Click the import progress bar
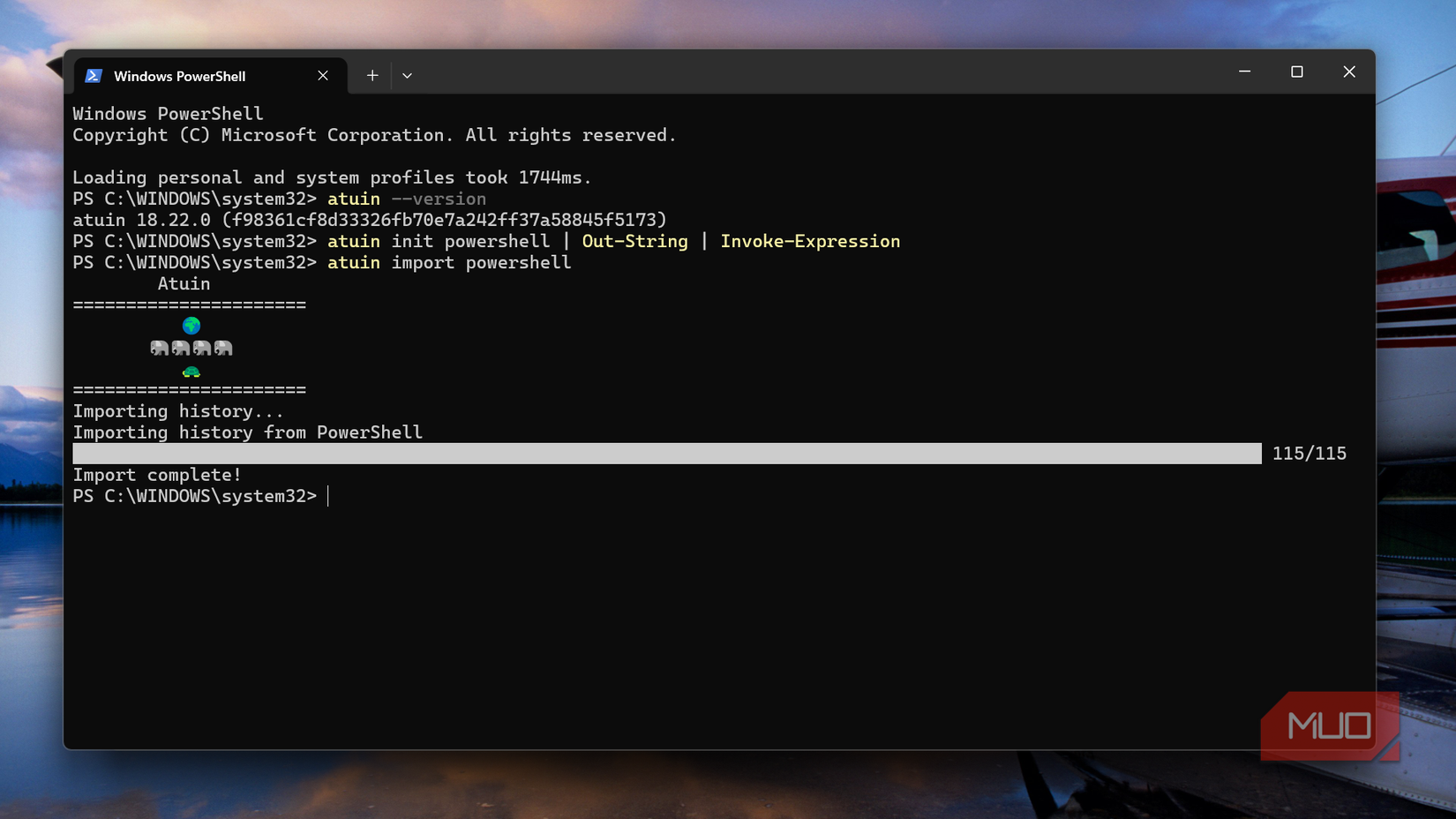The image size is (1456, 819). tap(667, 454)
